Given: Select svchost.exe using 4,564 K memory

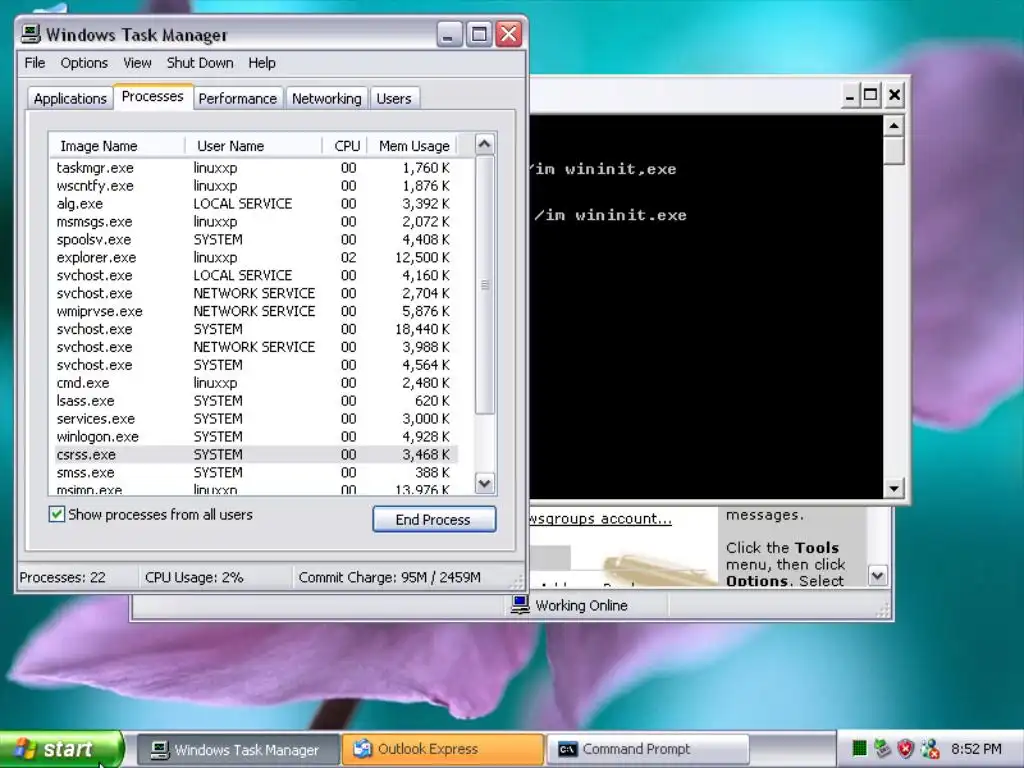Looking at the screenshot, I should coord(256,365).
